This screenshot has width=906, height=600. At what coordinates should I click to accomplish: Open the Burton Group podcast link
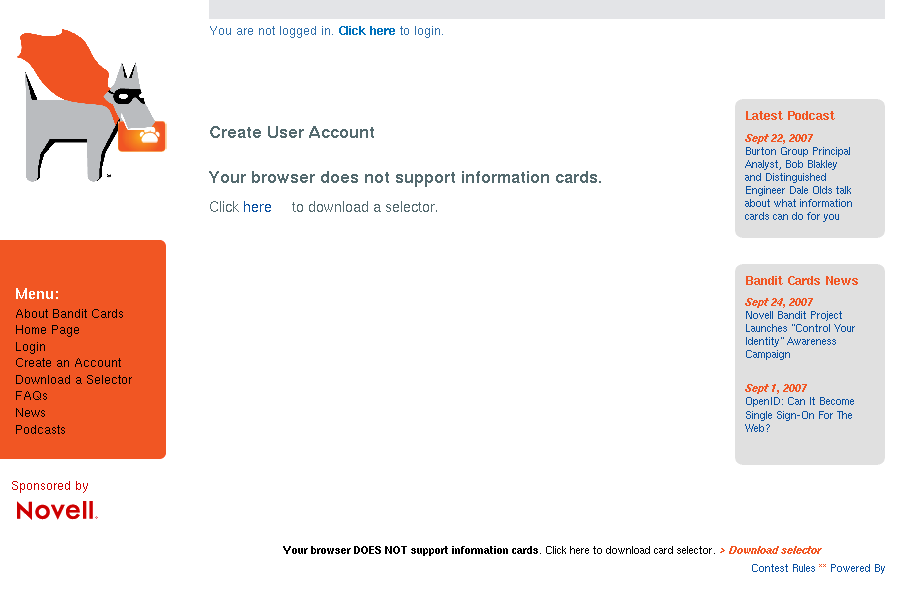pyautogui.click(x=798, y=184)
